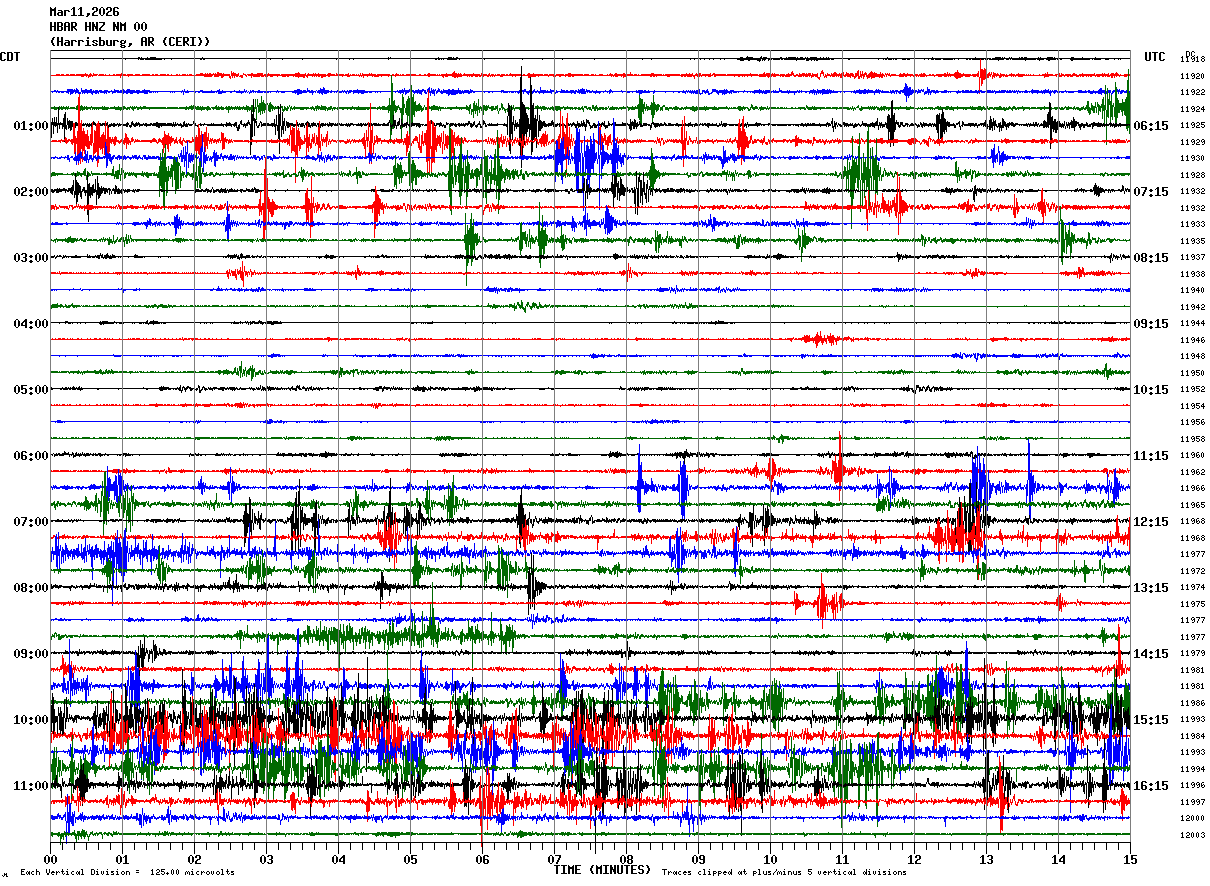This screenshot has width=1210, height=886.
Task: Select the 03:00 CDT time label
Action: tap(31, 258)
